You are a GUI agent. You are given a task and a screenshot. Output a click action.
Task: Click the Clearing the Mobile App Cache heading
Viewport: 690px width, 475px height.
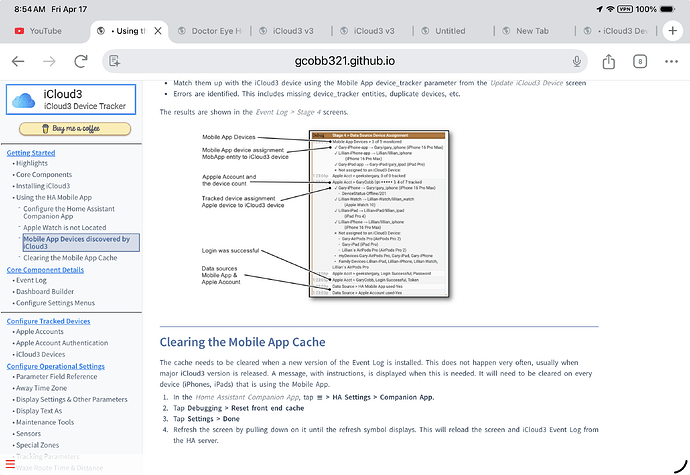point(242,342)
